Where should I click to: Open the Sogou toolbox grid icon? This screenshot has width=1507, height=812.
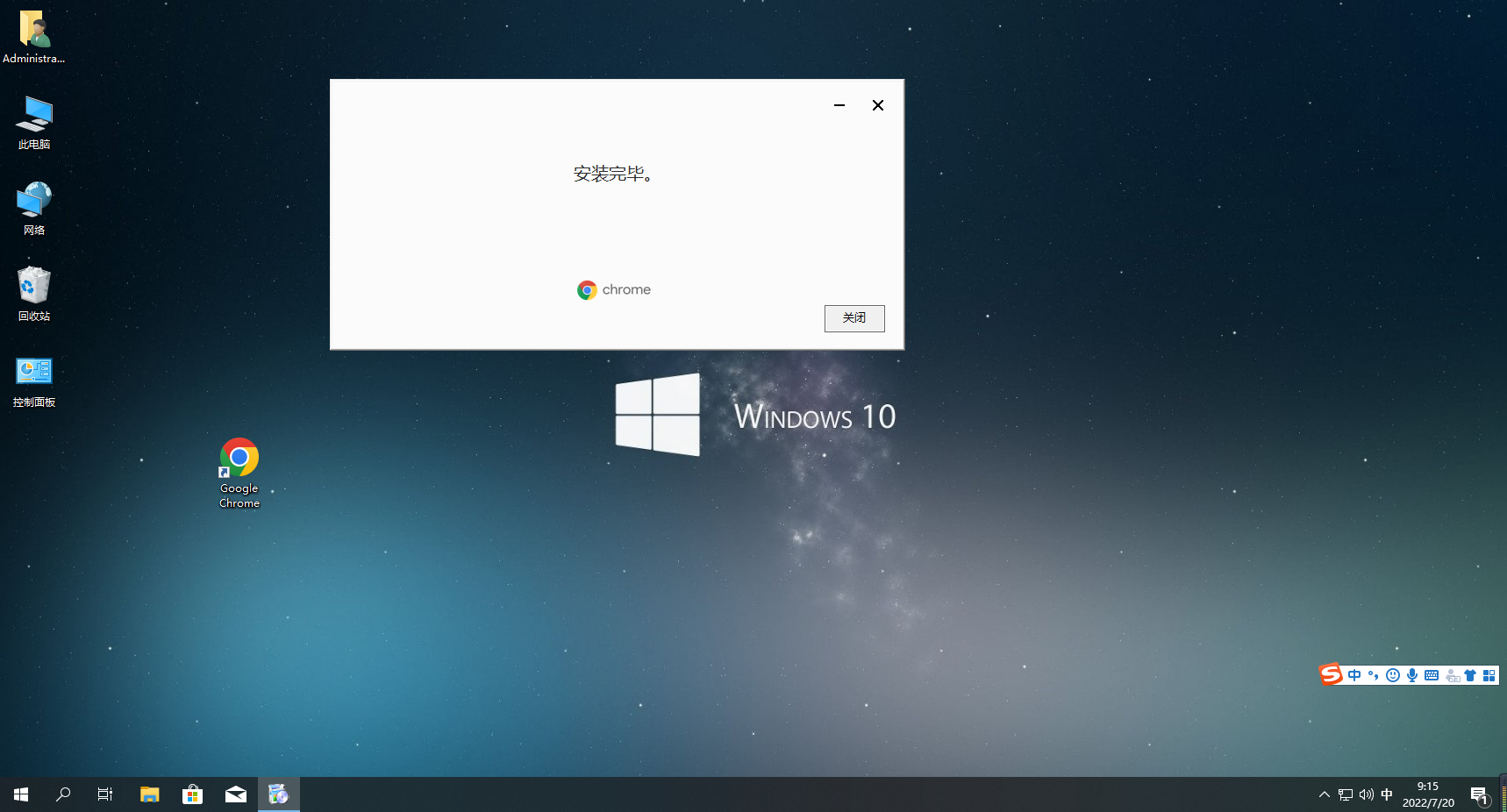click(x=1489, y=675)
